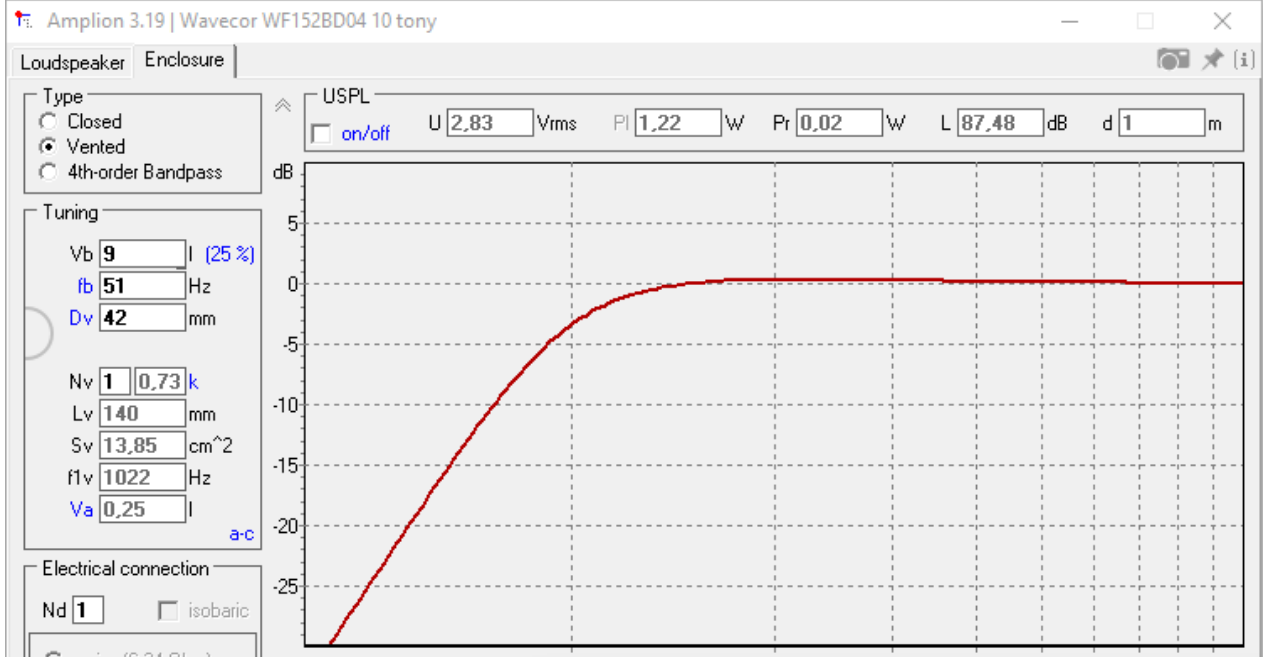Click the U voltage field showing 2,83
Viewport: 1263px width, 657px height.
point(488,122)
